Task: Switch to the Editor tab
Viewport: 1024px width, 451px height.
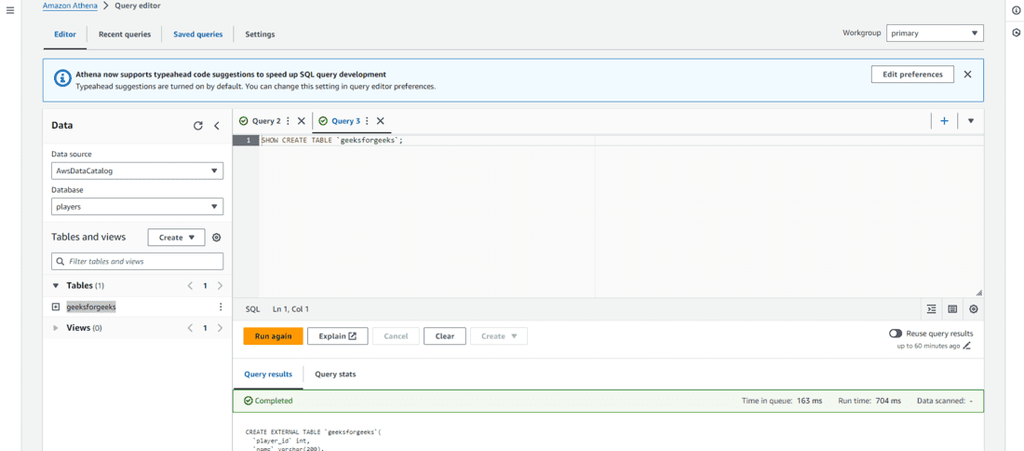Action: [65, 34]
